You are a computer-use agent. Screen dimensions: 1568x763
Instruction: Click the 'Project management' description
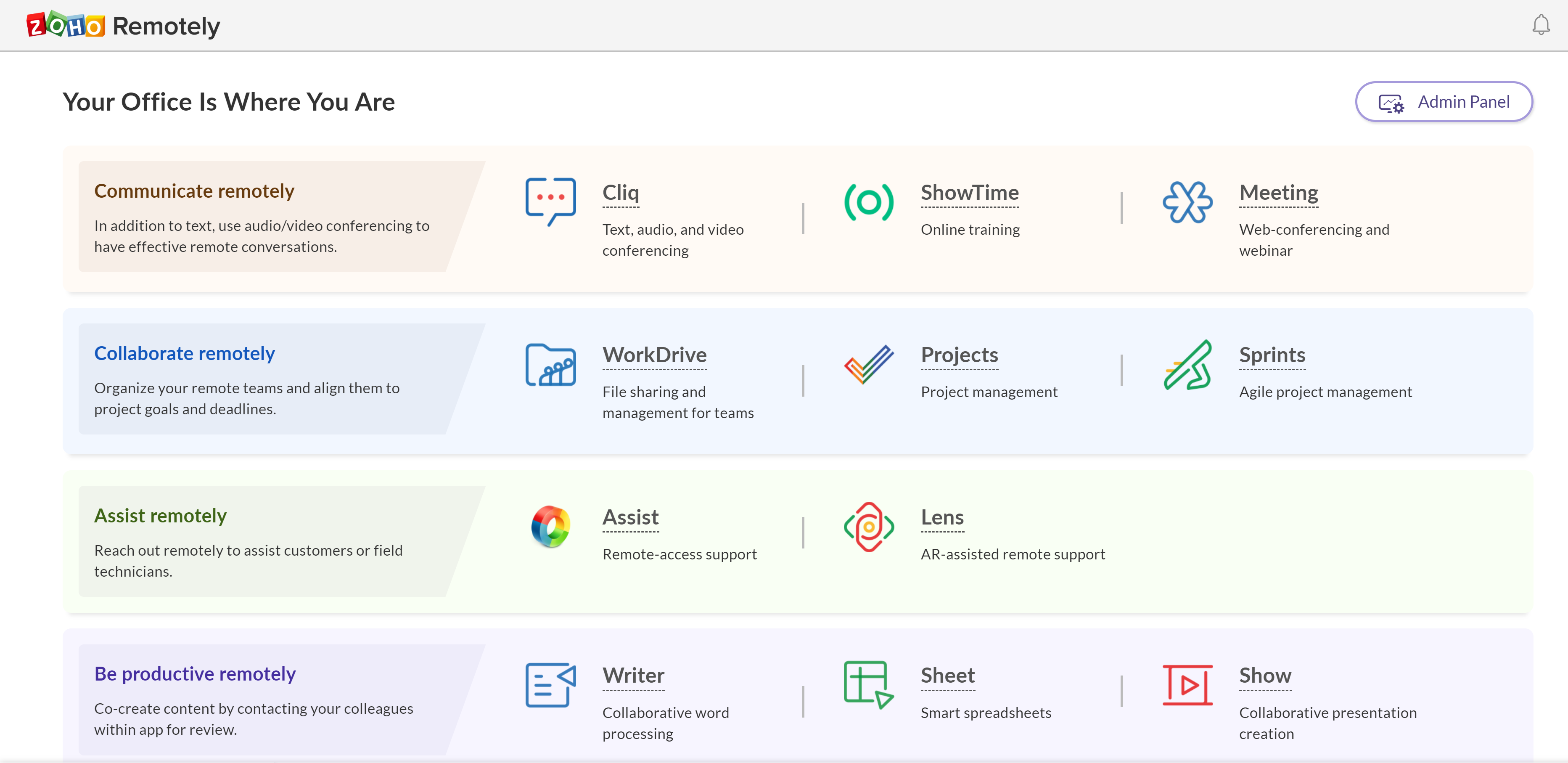pyautogui.click(x=989, y=392)
